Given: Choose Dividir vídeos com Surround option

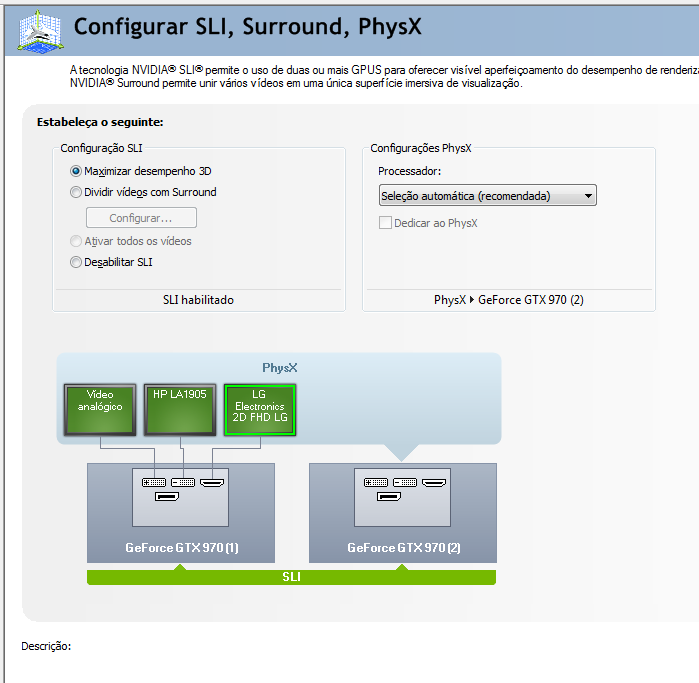Looking at the screenshot, I should pos(76,192).
